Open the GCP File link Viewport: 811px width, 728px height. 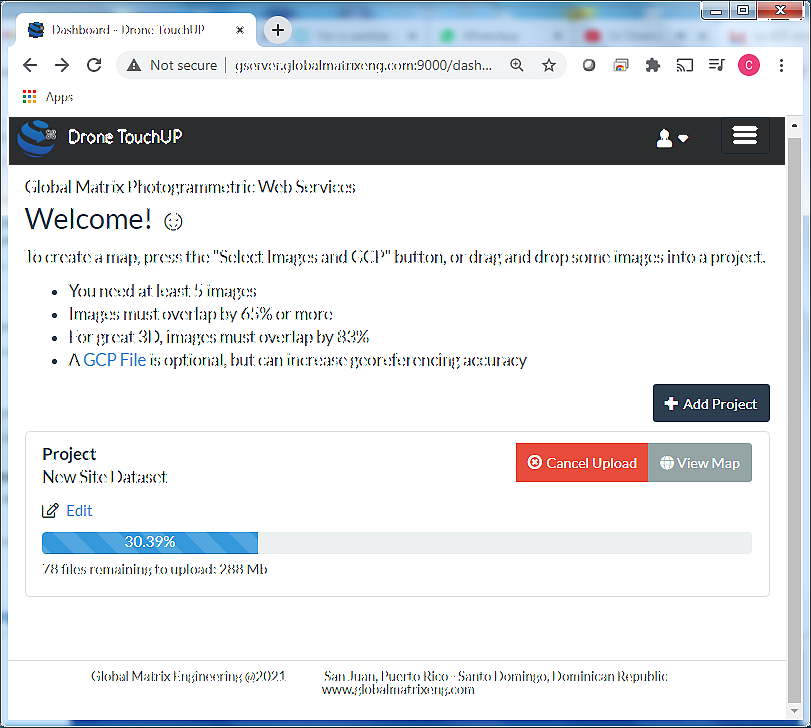[x=114, y=360]
